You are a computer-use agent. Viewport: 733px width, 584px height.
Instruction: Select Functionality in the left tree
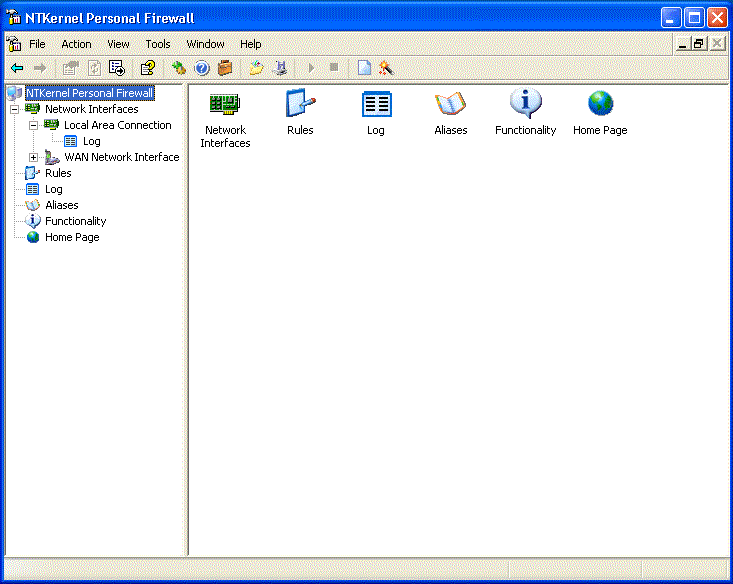(x=76, y=221)
